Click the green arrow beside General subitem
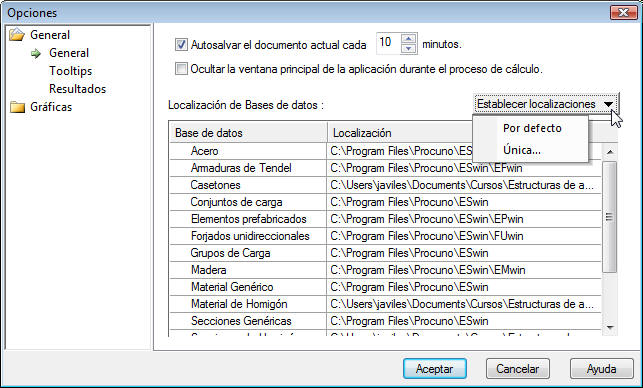 click(x=36, y=53)
